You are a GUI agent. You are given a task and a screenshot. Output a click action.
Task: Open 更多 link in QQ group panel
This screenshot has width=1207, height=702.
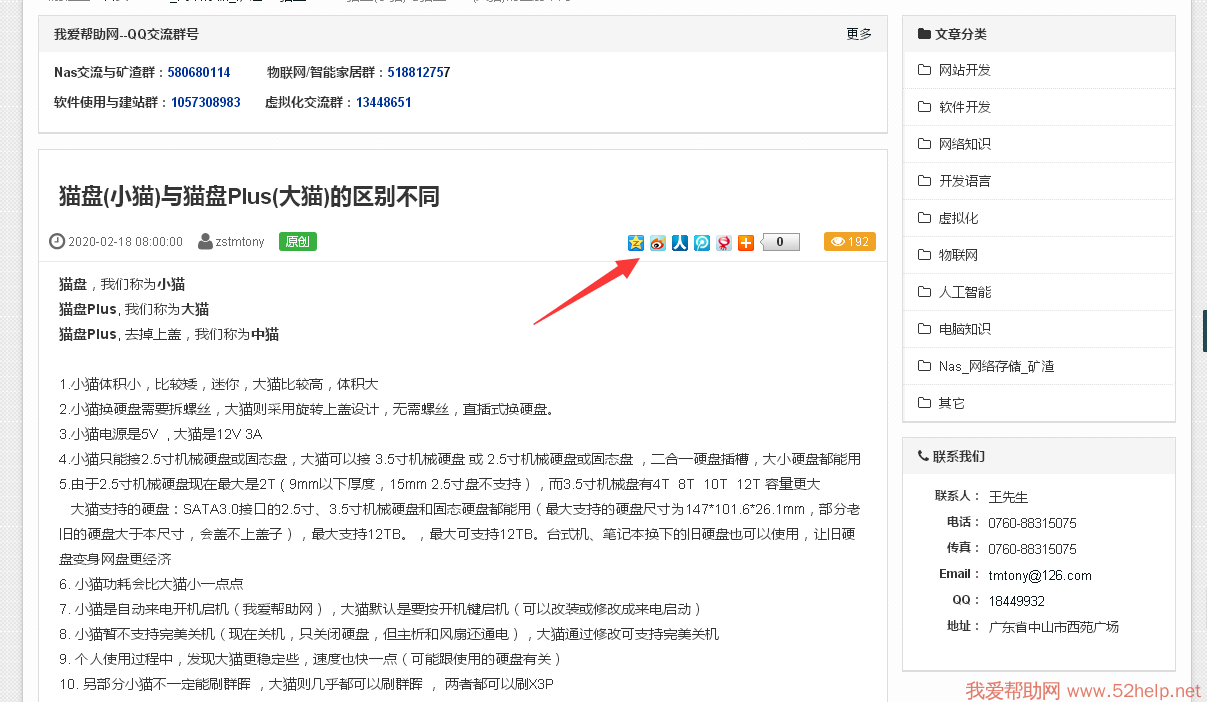pos(859,34)
